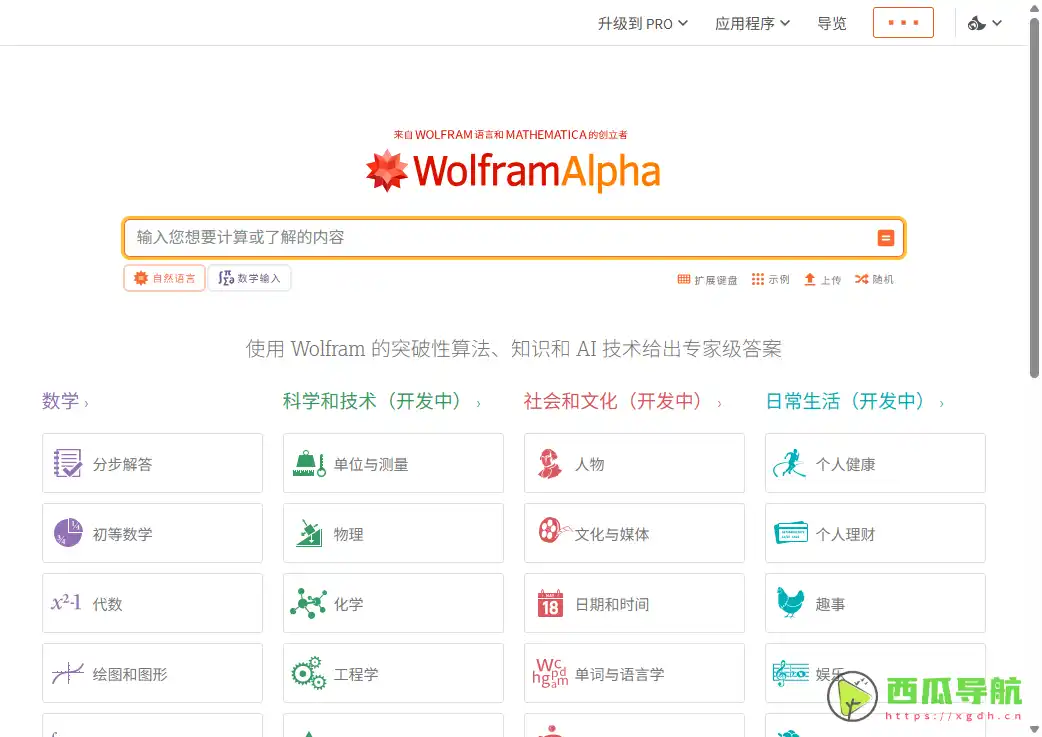1042x737 pixels.
Task: Enable 自然语言 (Natural Language) input mode
Action: tap(163, 278)
